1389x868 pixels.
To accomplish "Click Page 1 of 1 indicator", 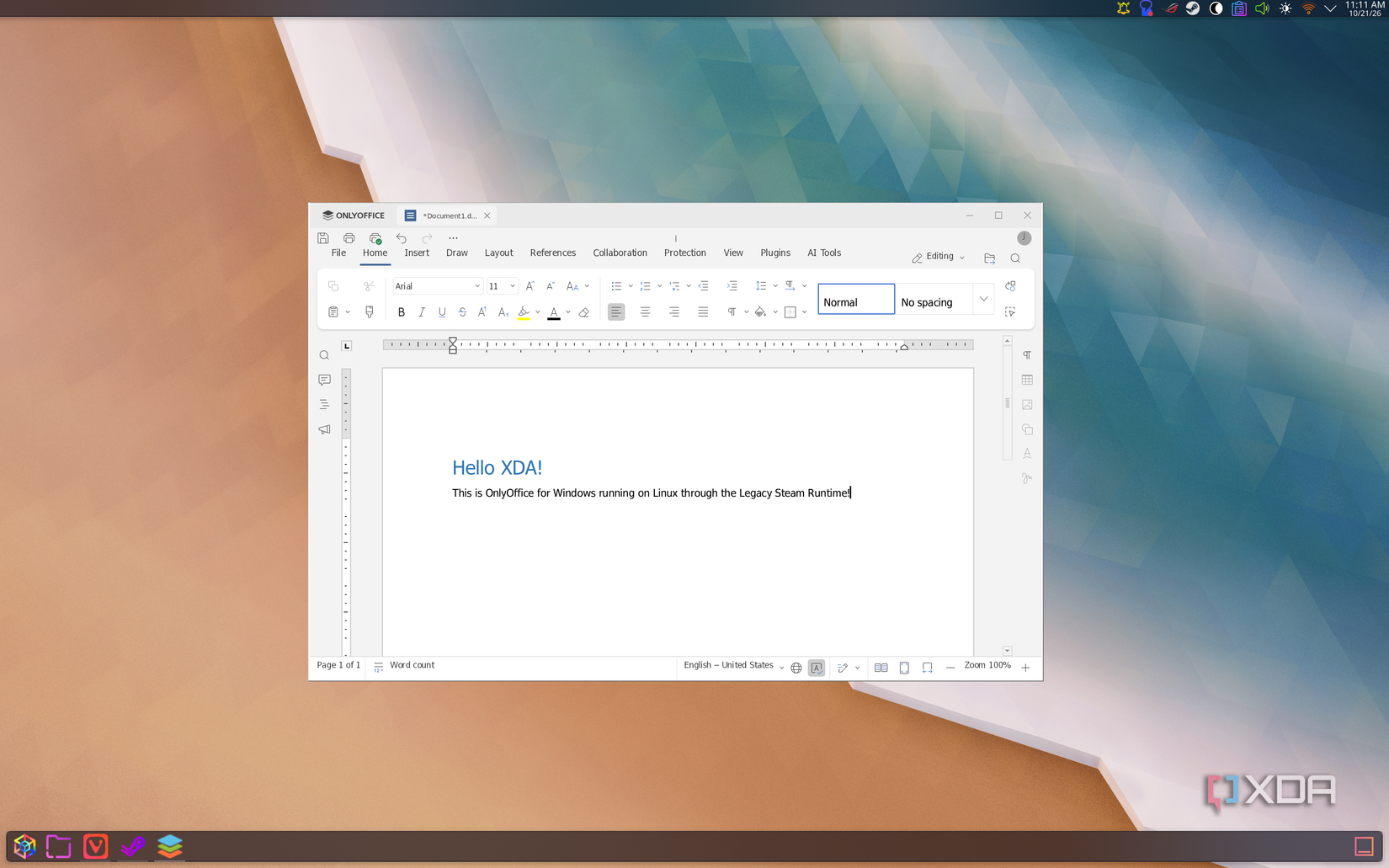I will point(338,666).
